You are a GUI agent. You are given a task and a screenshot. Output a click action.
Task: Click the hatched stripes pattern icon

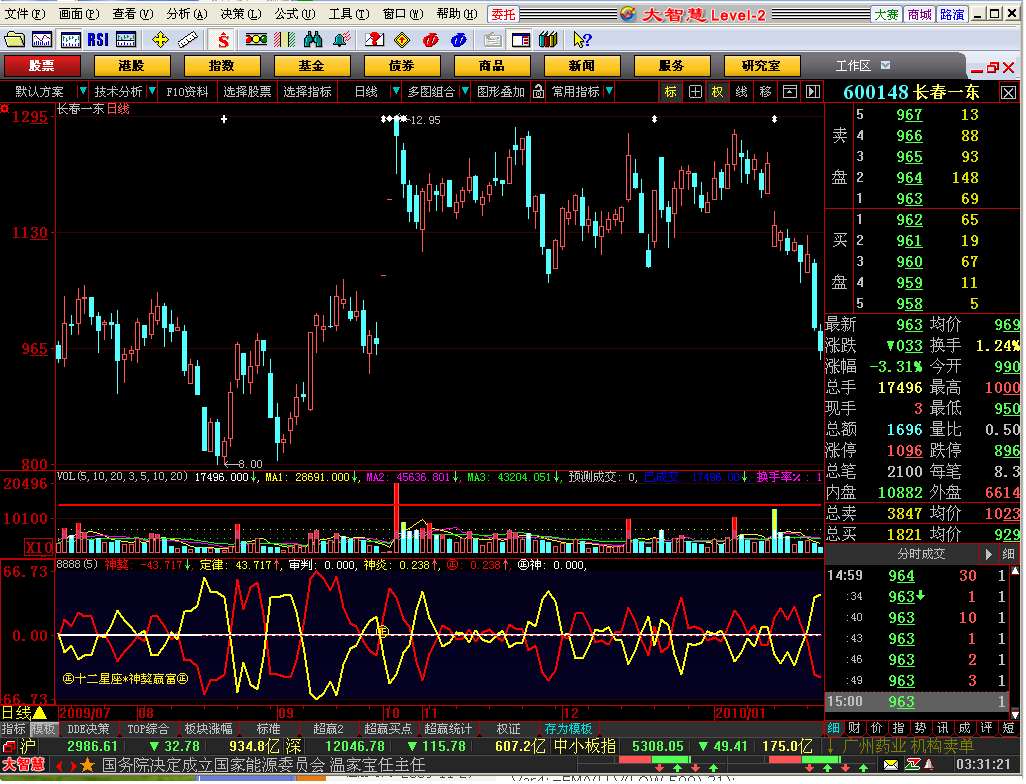(x=284, y=40)
